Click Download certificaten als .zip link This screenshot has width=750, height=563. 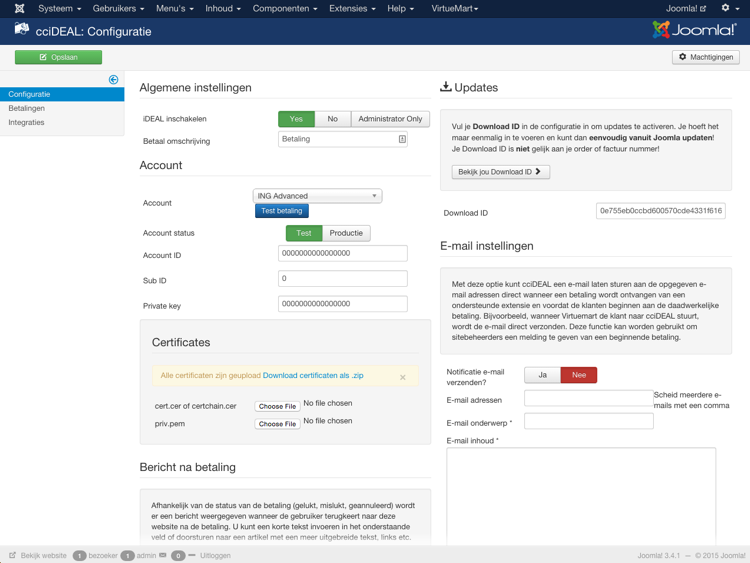tap(313, 376)
